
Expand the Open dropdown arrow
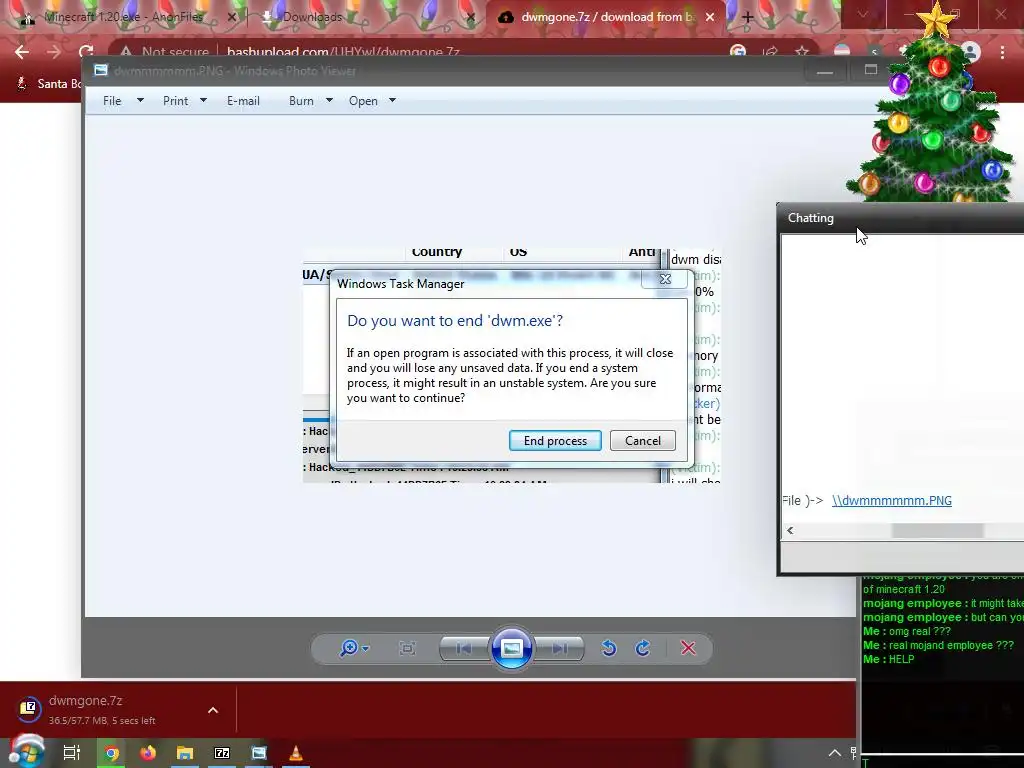click(x=392, y=101)
